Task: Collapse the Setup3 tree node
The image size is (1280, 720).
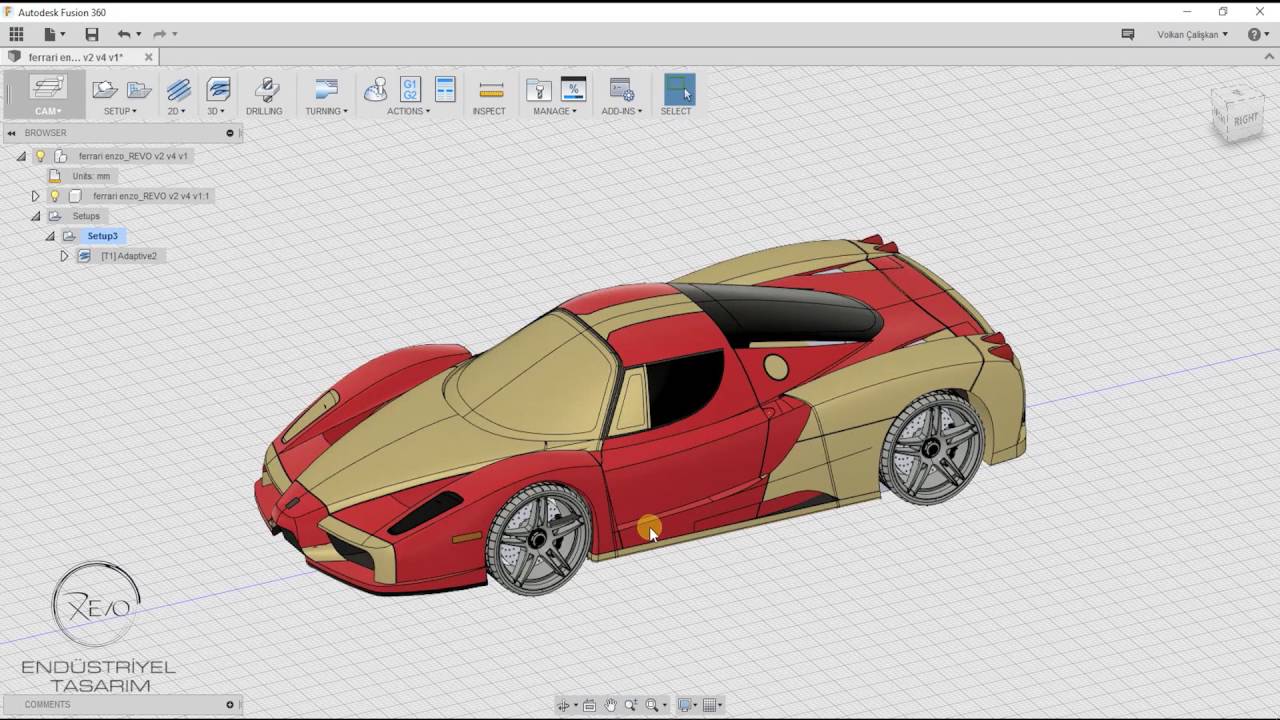Action: (x=49, y=236)
